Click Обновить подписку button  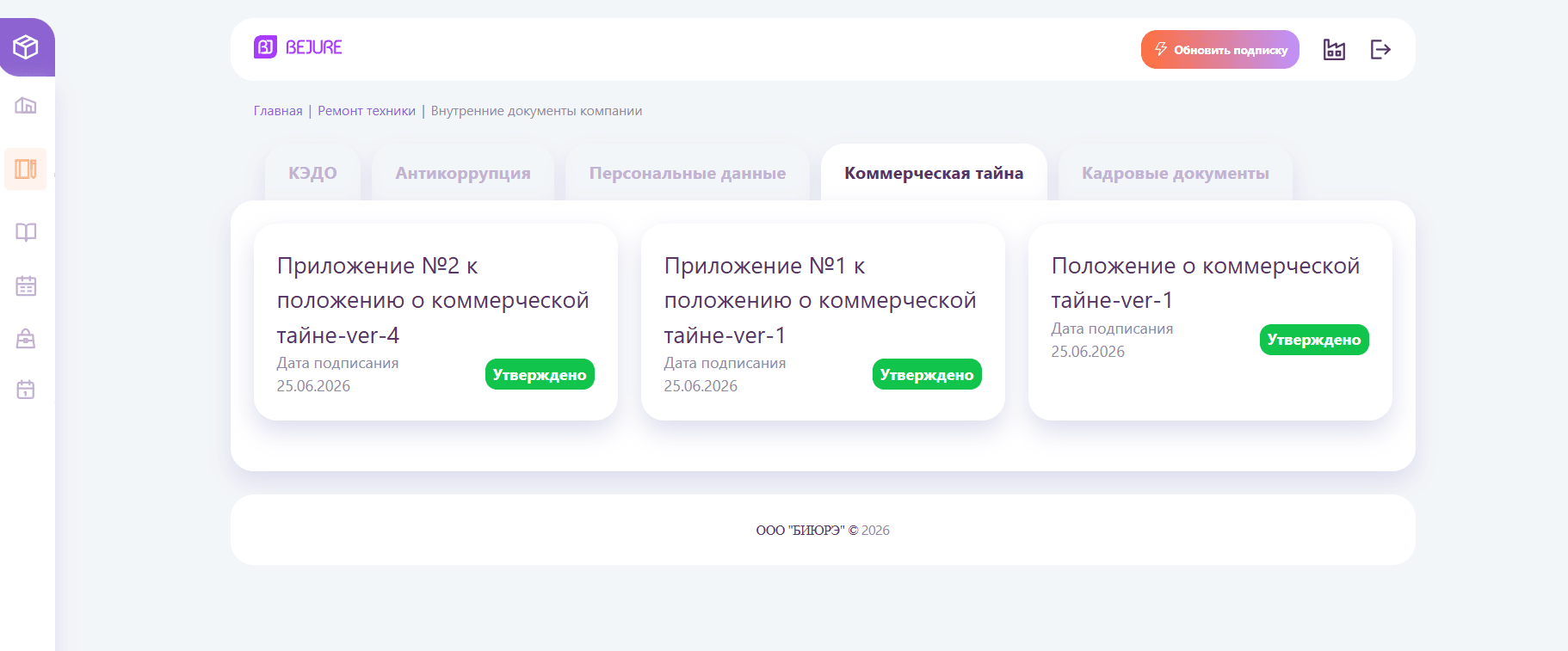click(x=1220, y=50)
